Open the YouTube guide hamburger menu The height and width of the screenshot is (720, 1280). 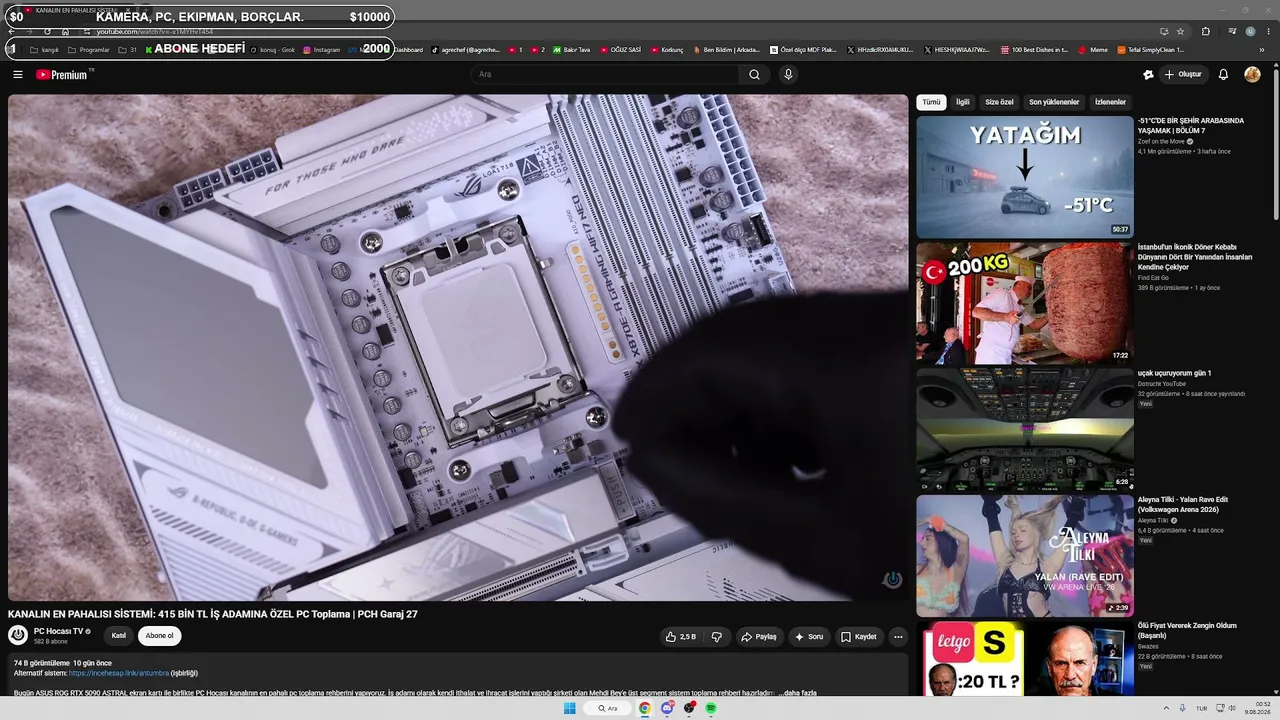point(17,74)
